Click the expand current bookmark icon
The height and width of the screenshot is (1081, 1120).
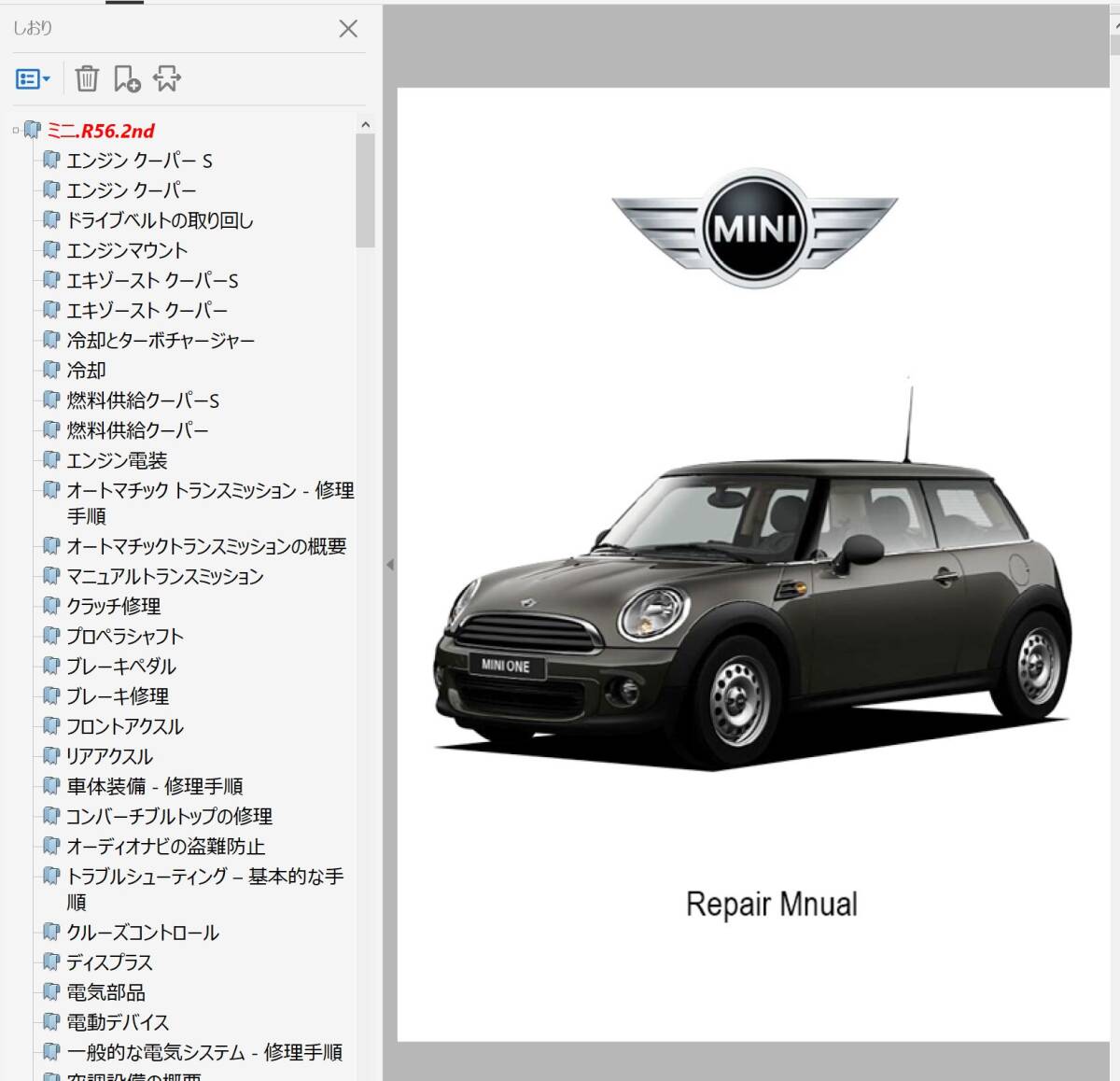166,79
